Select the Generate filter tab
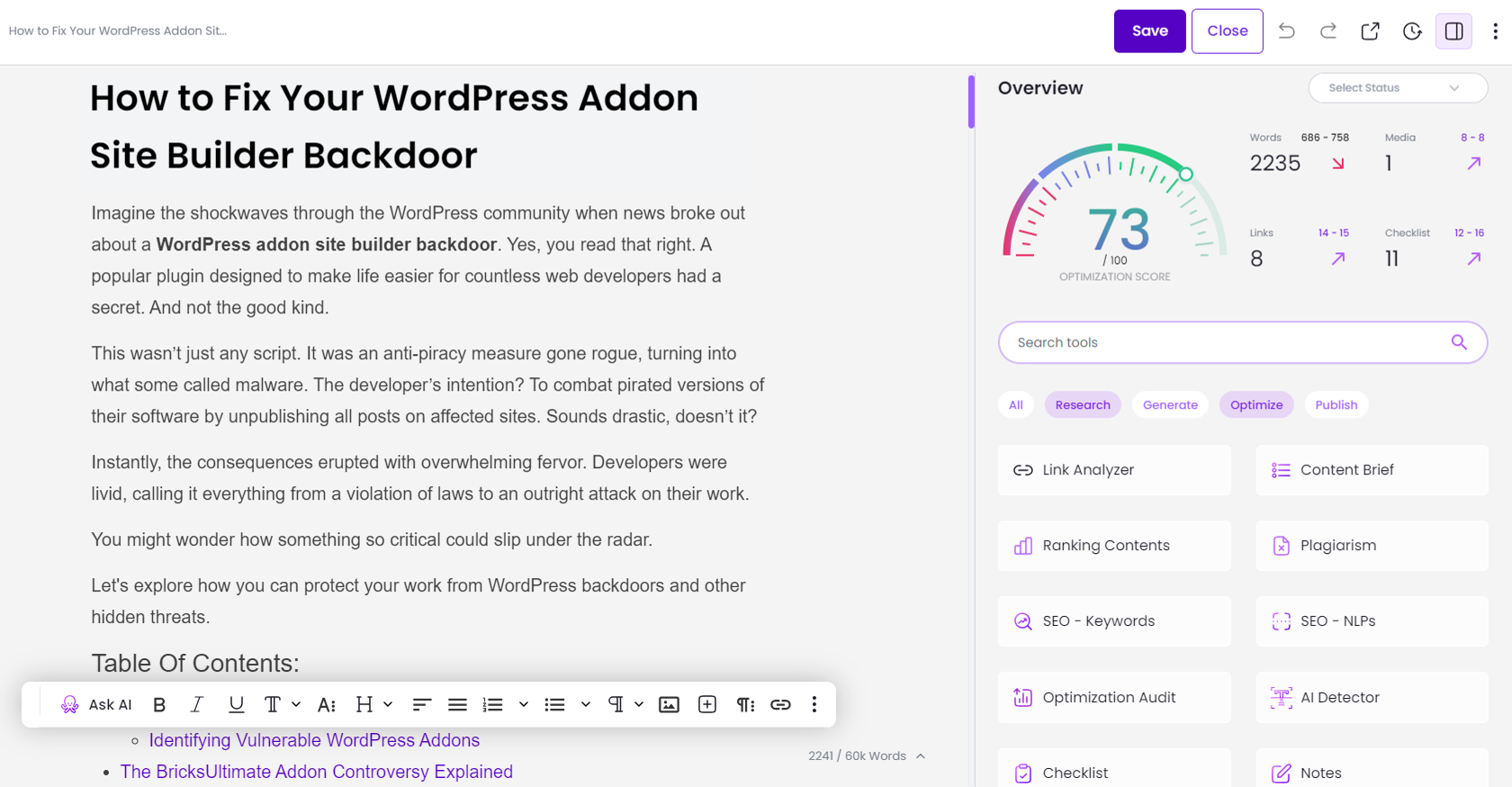Screen dimensions: 1512x787 [x=1170, y=405]
